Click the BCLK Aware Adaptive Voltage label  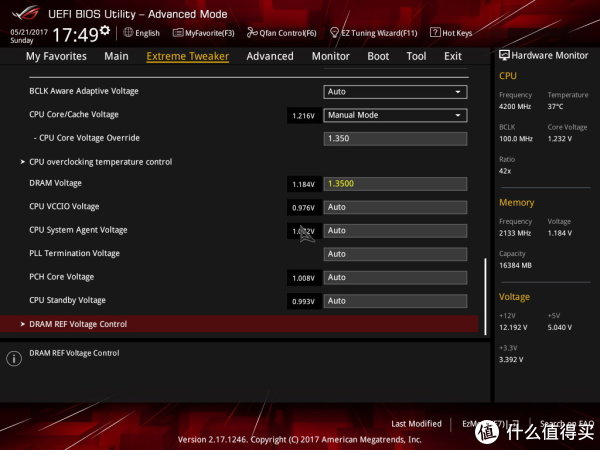click(x=84, y=91)
